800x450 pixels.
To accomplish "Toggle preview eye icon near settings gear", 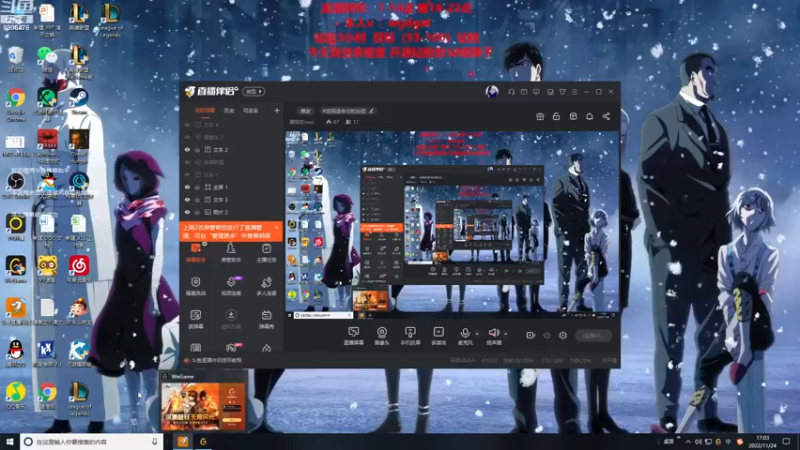I will click(547, 335).
